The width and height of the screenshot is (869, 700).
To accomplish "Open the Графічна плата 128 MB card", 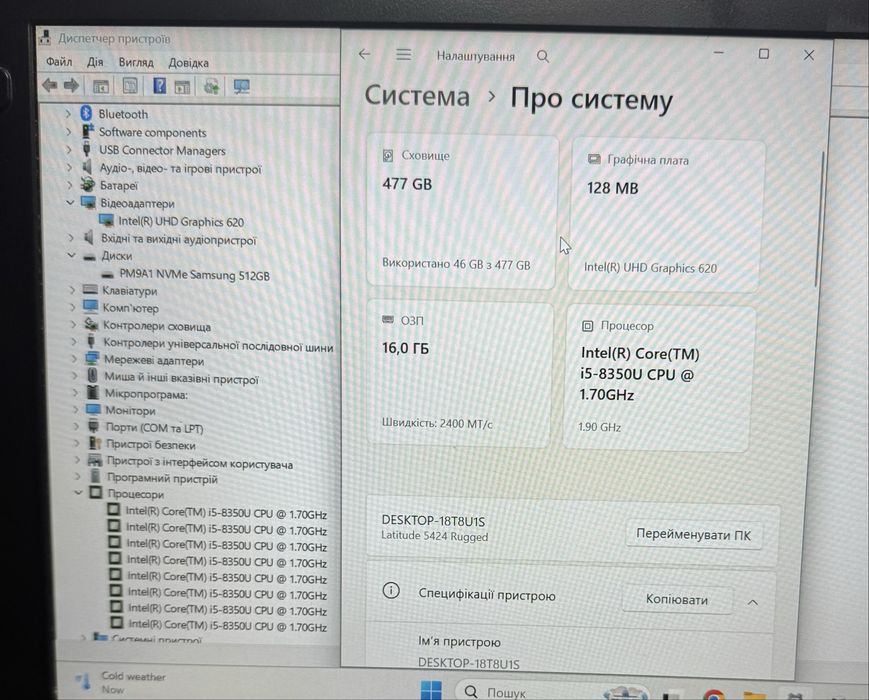I will point(667,216).
